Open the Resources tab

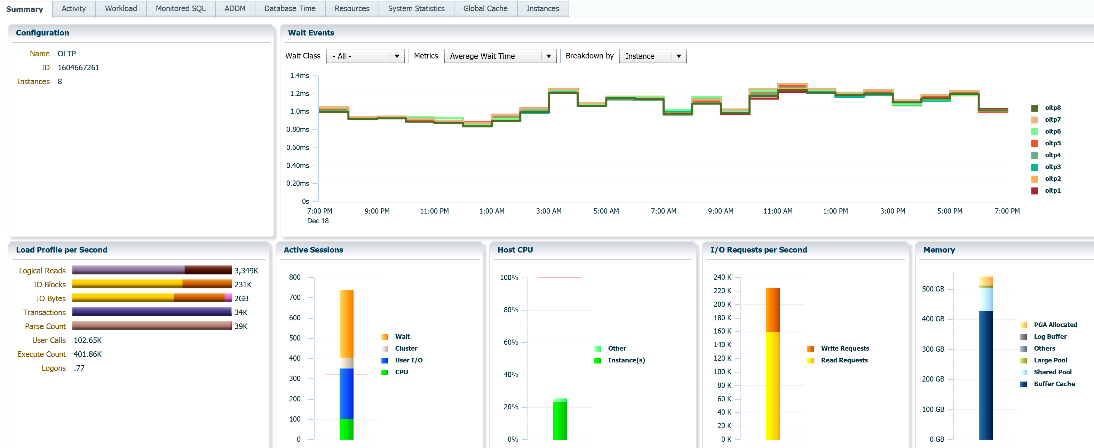tap(352, 8)
